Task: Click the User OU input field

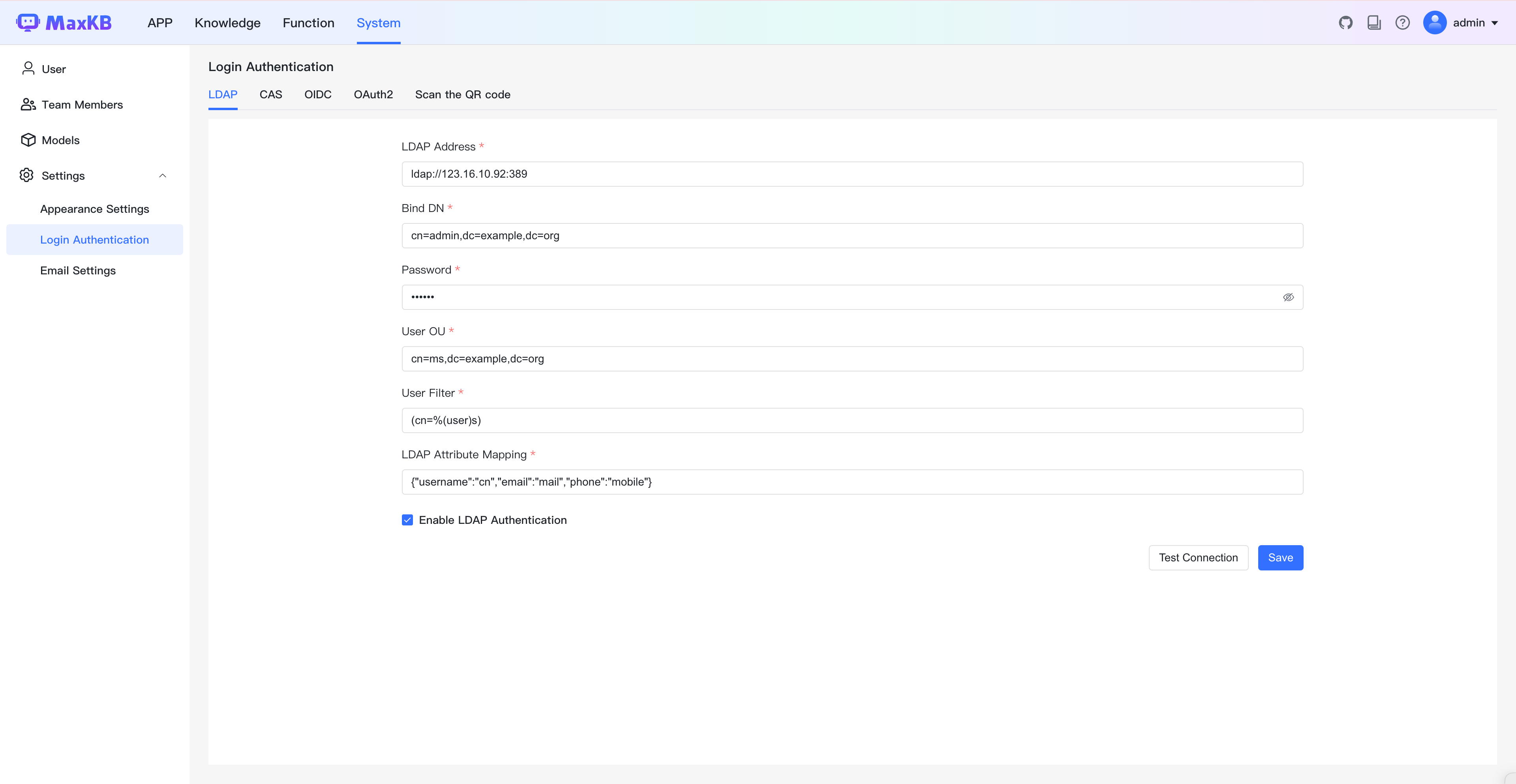Action: pos(852,358)
